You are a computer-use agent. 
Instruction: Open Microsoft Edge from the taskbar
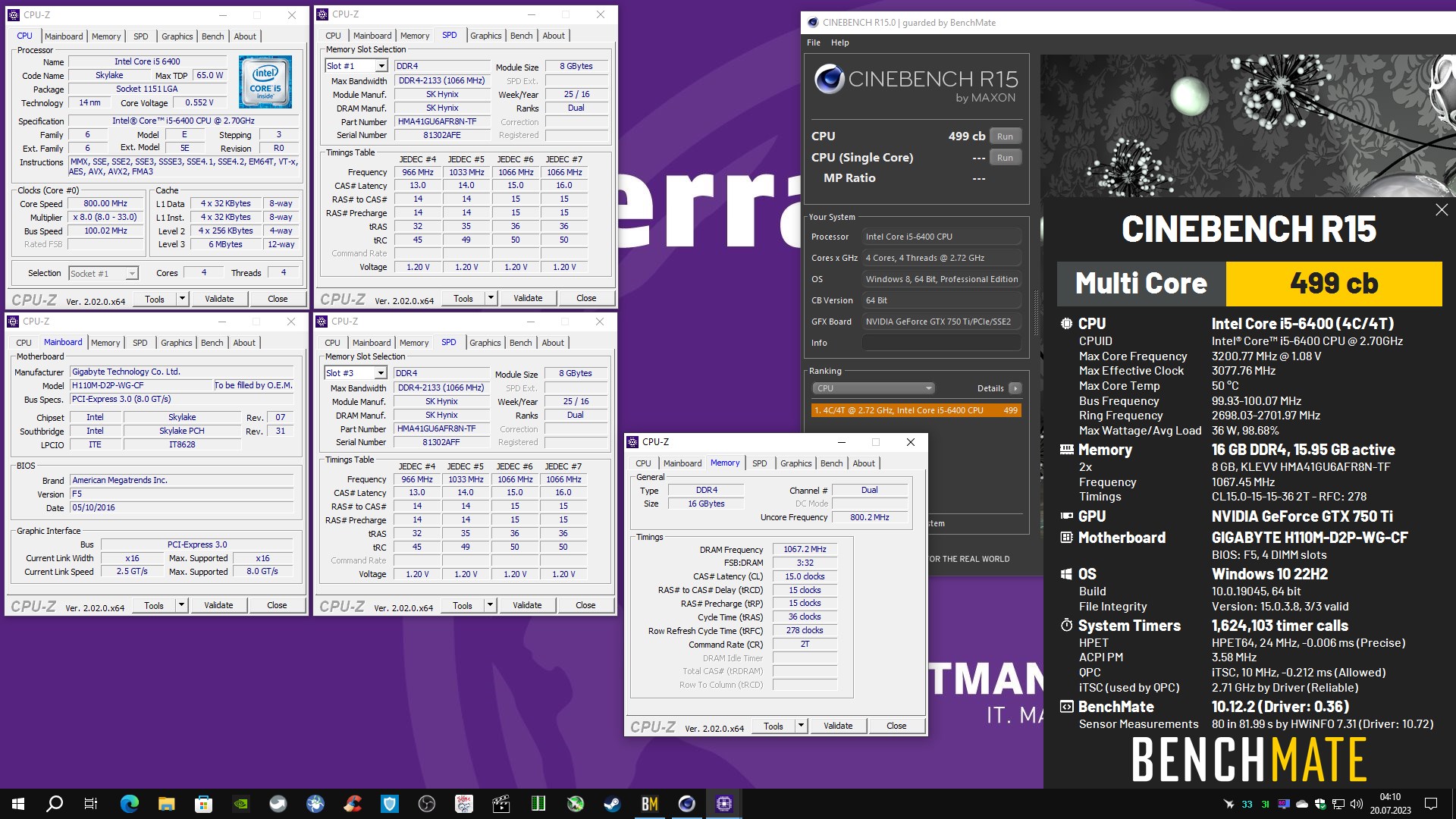(129, 804)
